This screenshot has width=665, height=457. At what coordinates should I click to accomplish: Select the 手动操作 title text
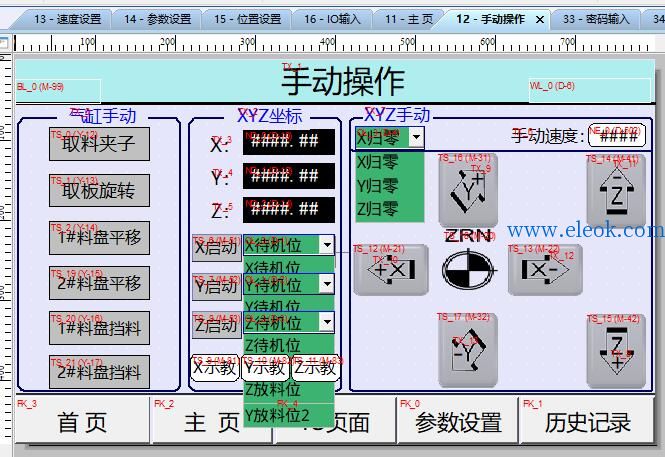tap(343, 81)
